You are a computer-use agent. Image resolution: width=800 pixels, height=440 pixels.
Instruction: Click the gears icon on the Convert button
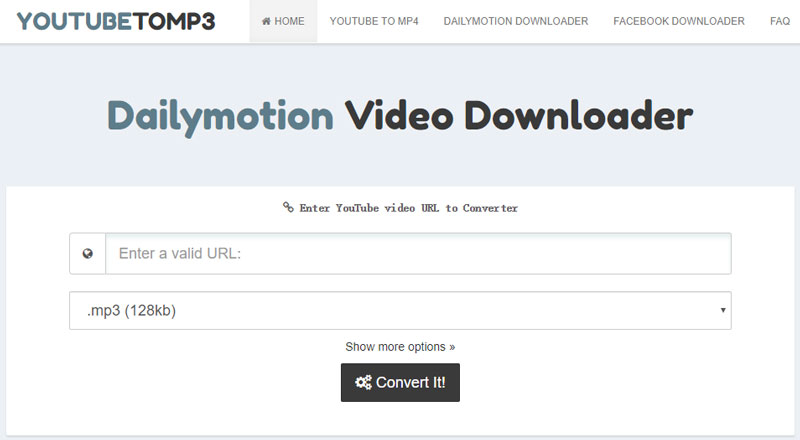(x=363, y=382)
